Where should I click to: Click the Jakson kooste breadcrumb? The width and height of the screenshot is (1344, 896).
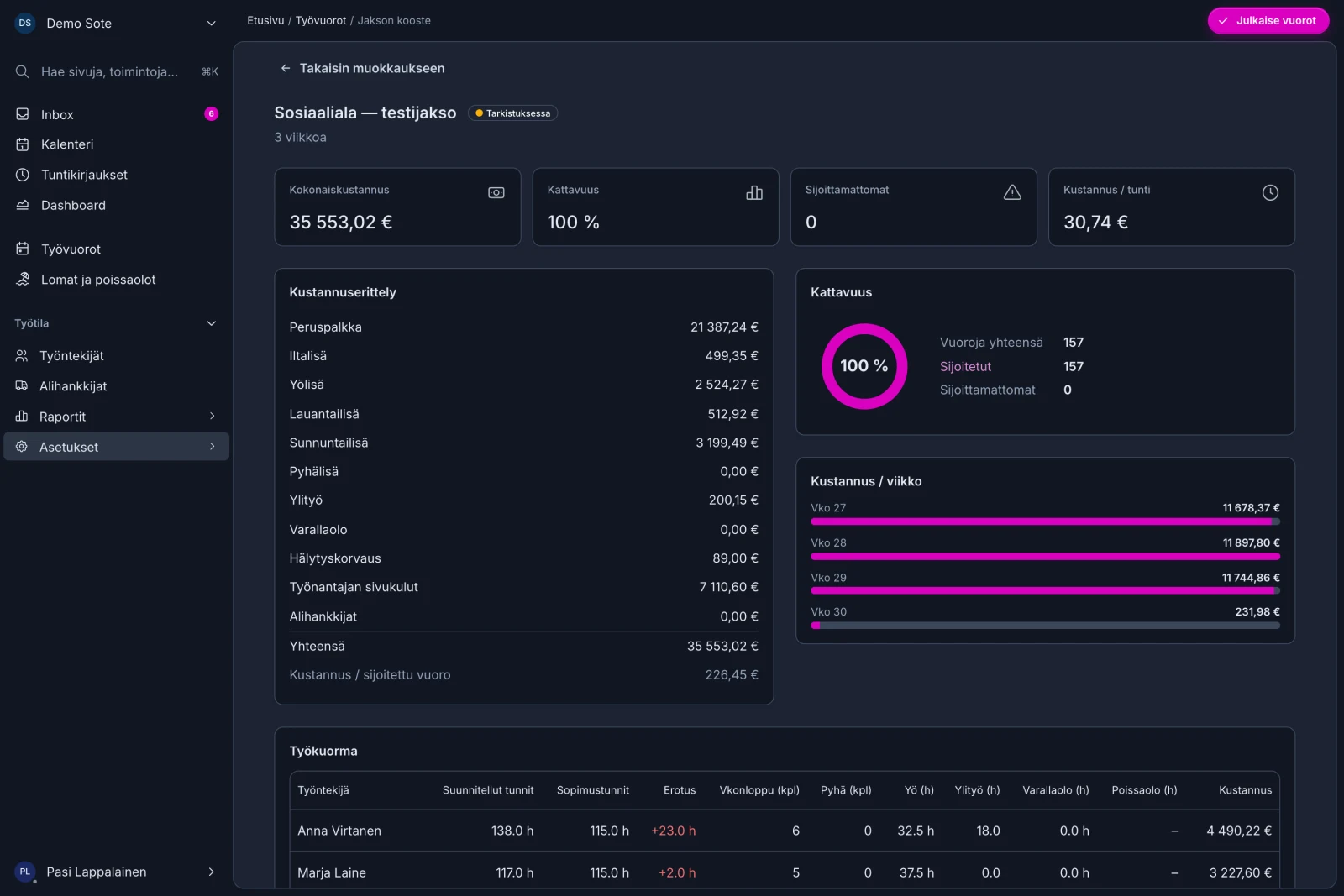pyautogui.click(x=394, y=20)
